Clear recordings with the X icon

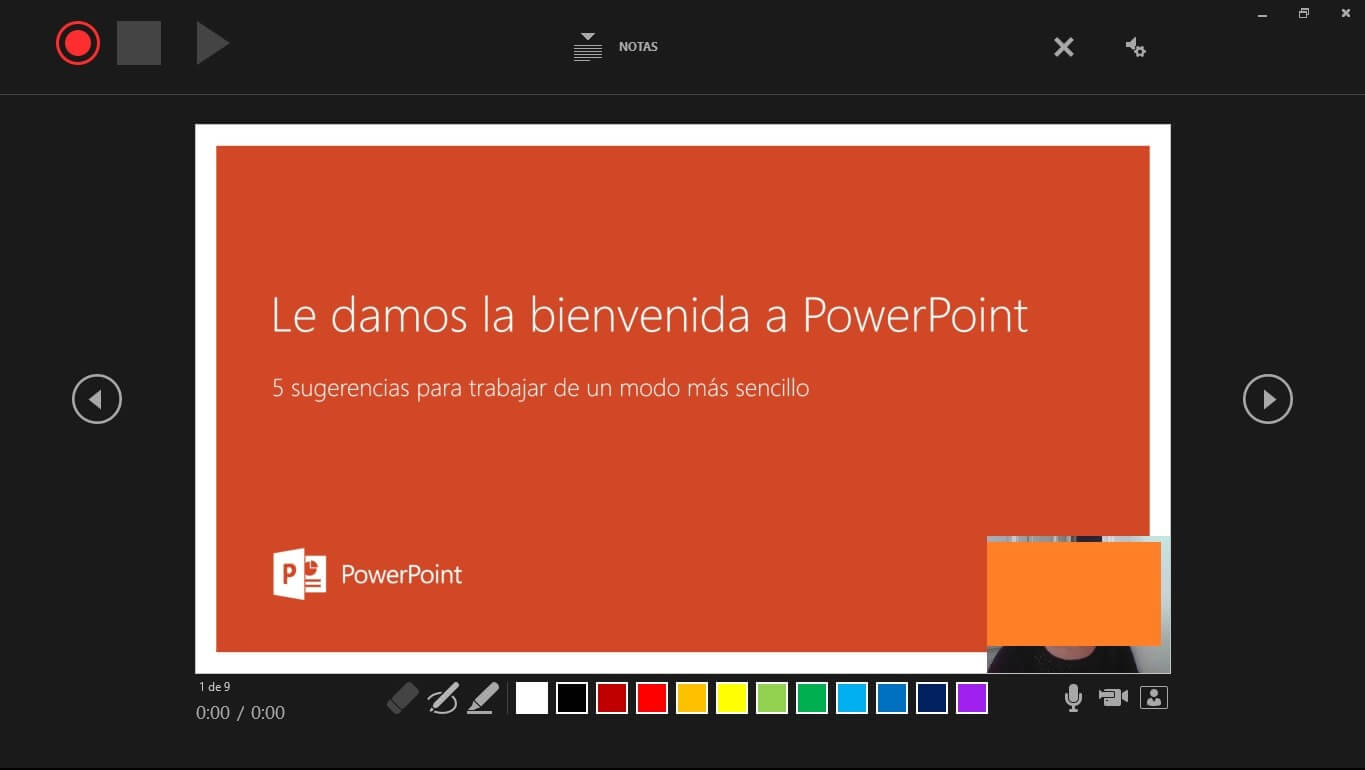coord(1064,47)
